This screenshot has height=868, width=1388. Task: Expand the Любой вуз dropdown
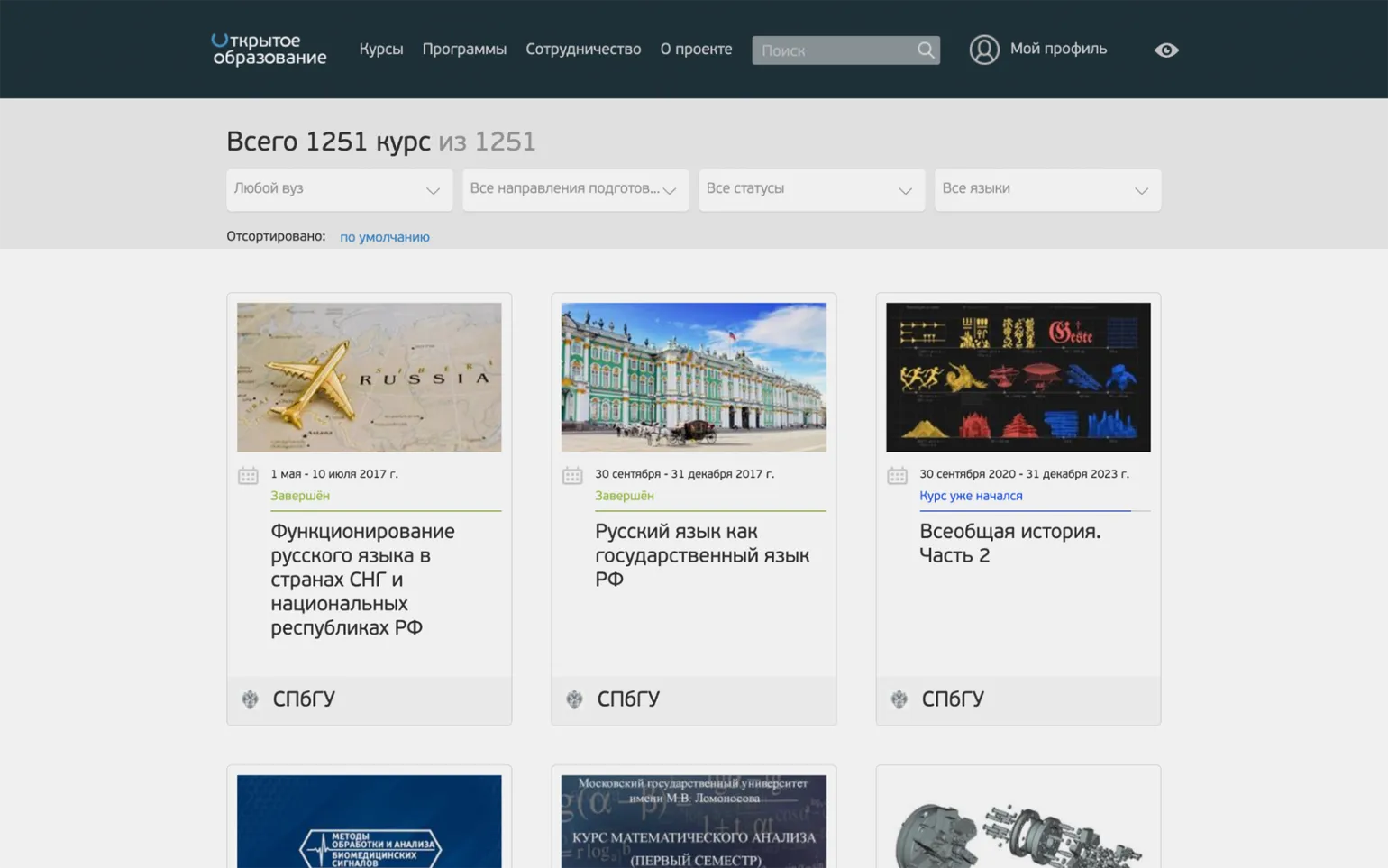tap(339, 189)
